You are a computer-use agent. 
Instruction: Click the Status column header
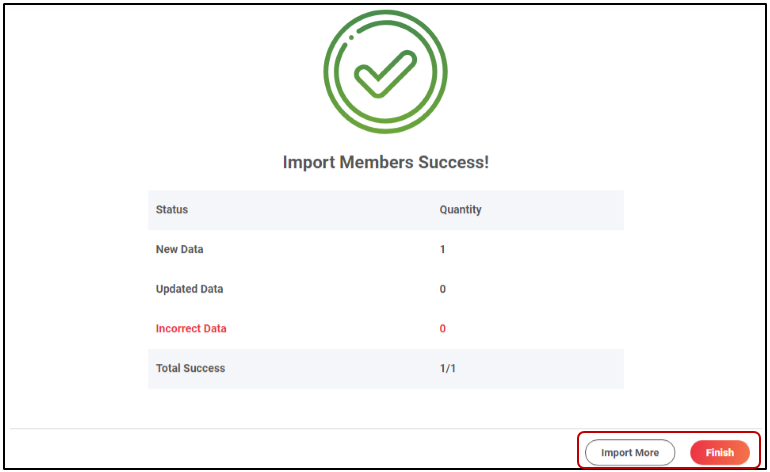pos(172,210)
